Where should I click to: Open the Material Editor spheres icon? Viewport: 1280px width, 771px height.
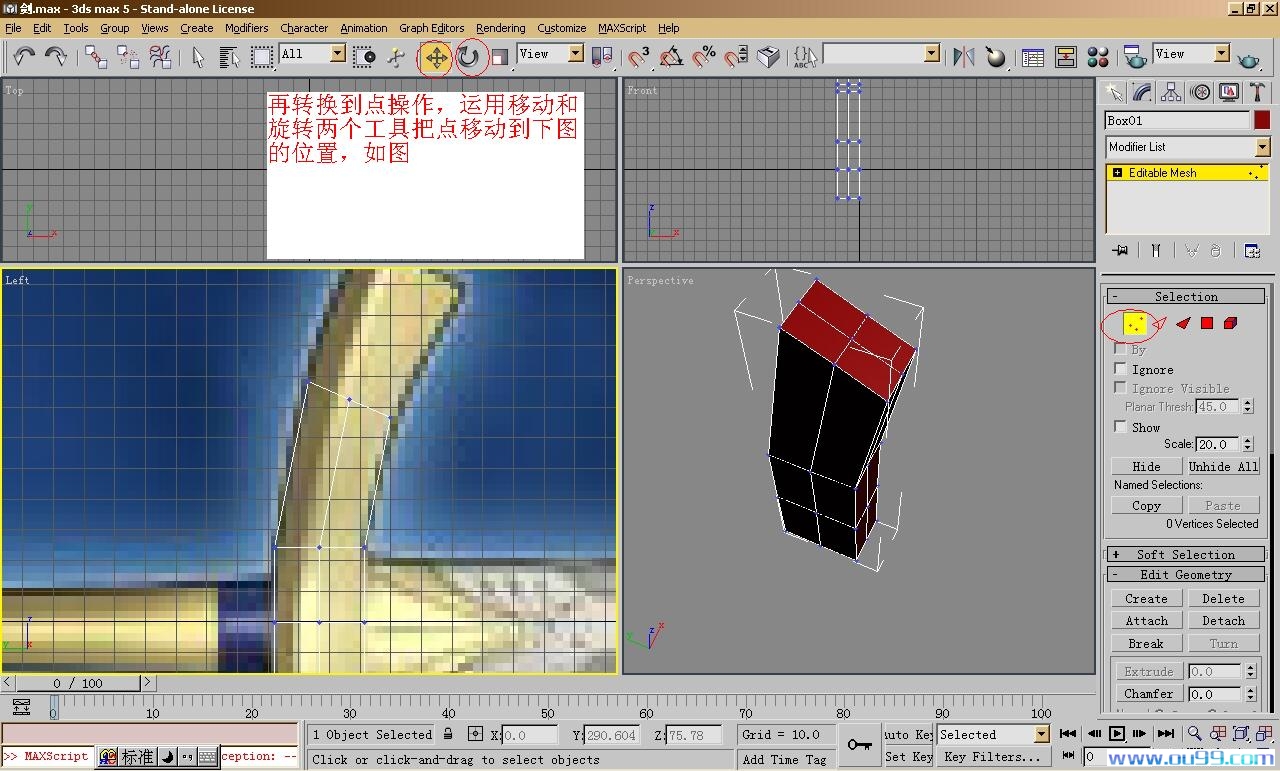point(1098,57)
